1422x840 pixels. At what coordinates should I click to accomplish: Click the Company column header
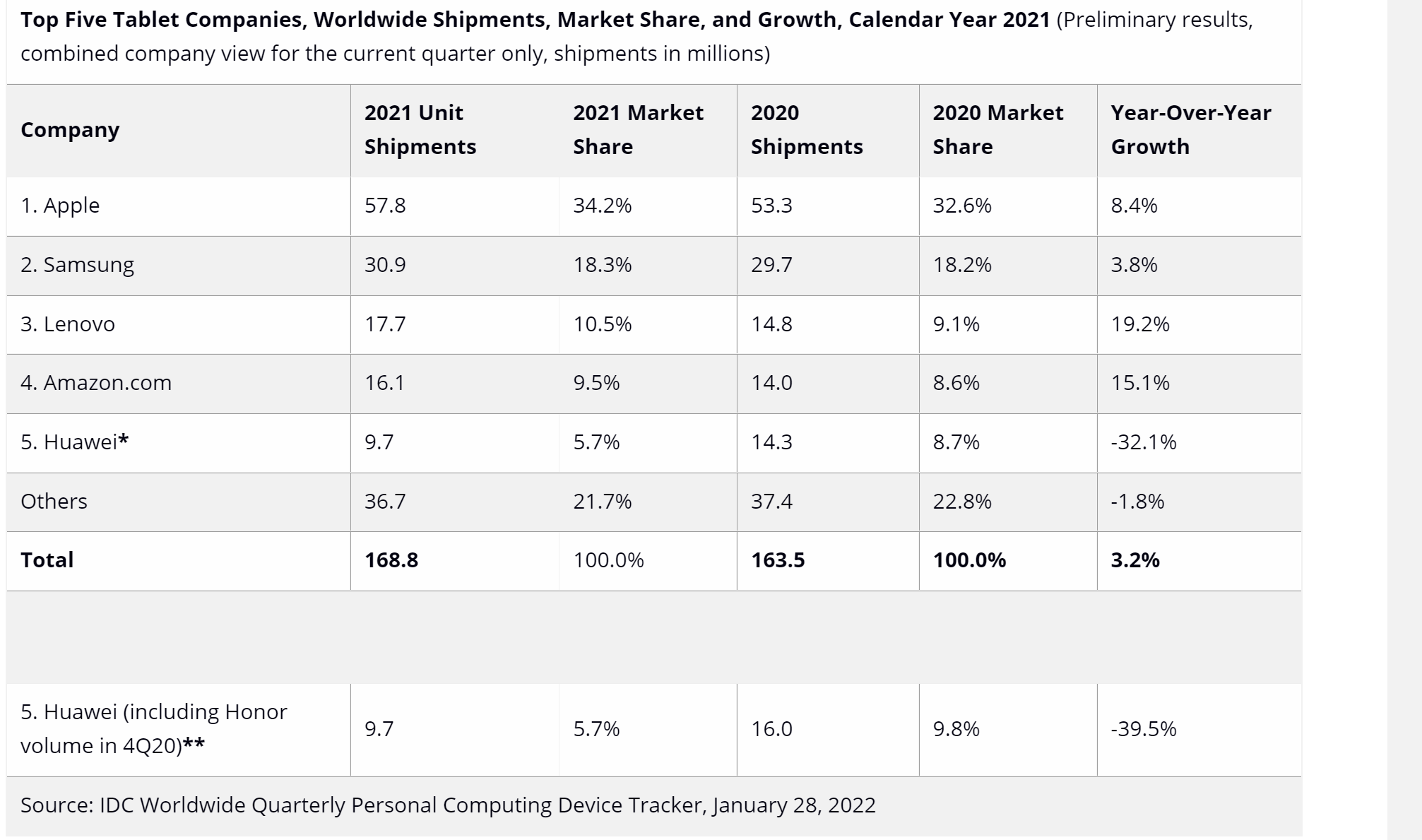point(70,130)
